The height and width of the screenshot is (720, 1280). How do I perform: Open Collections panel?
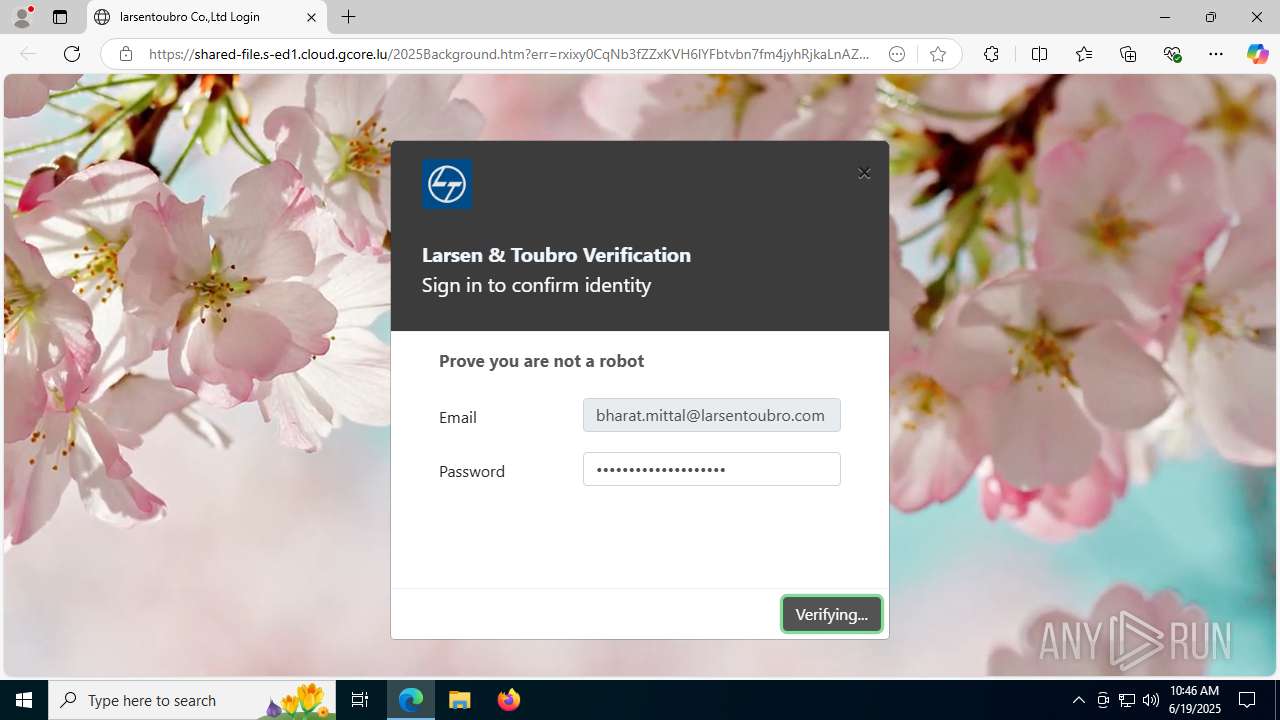pyautogui.click(x=1128, y=54)
